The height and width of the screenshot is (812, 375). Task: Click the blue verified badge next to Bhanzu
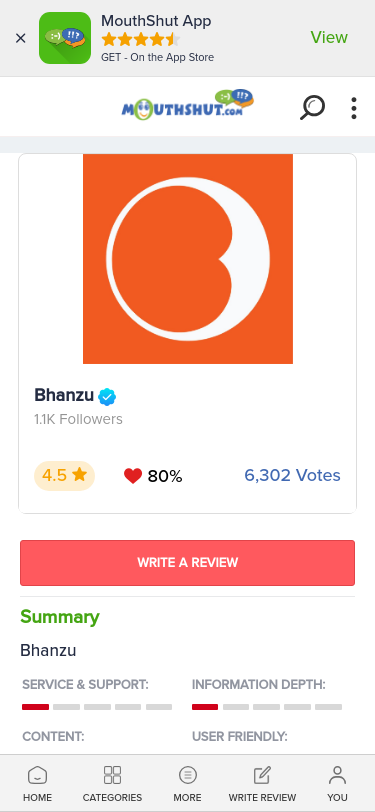(107, 397)
